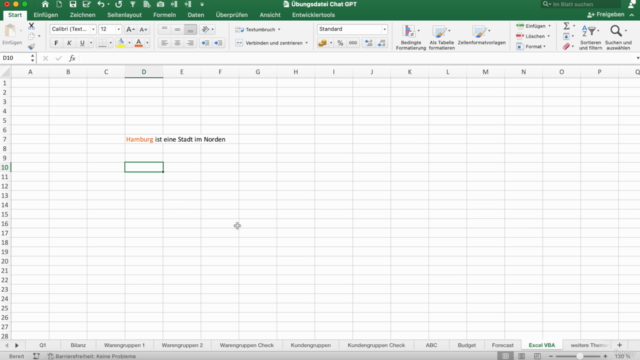The image size is (640, 360).
Task: Click the Freigeben share button
Action: pyautogui.click(x=605, y=15)
